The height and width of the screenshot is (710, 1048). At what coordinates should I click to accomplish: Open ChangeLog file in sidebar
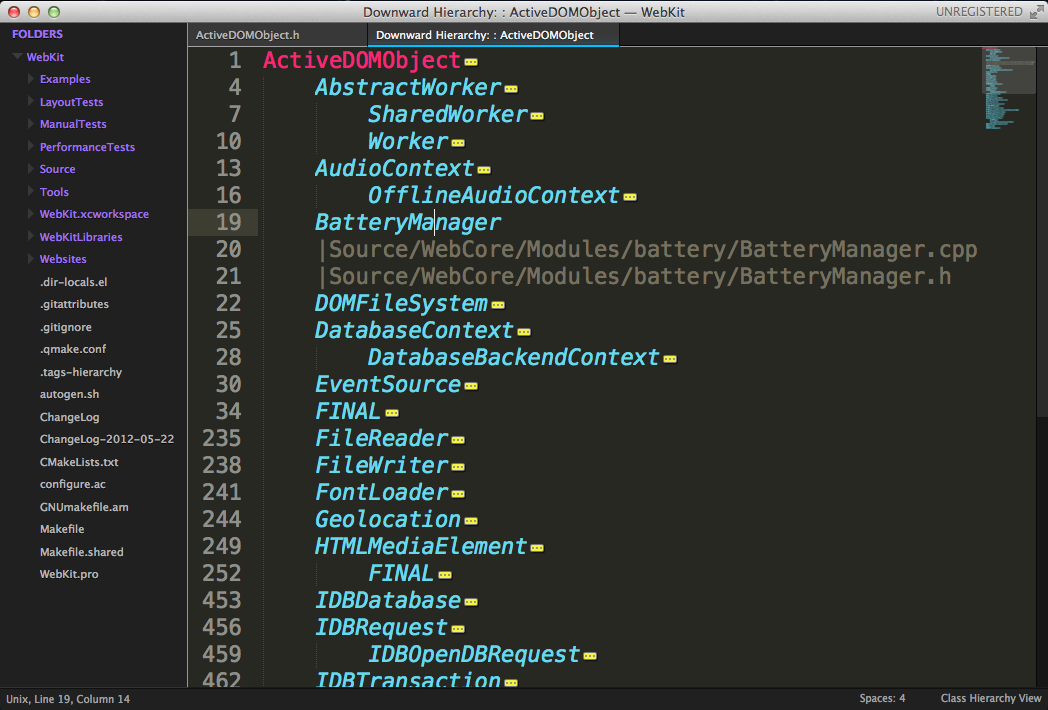point(70,417)
